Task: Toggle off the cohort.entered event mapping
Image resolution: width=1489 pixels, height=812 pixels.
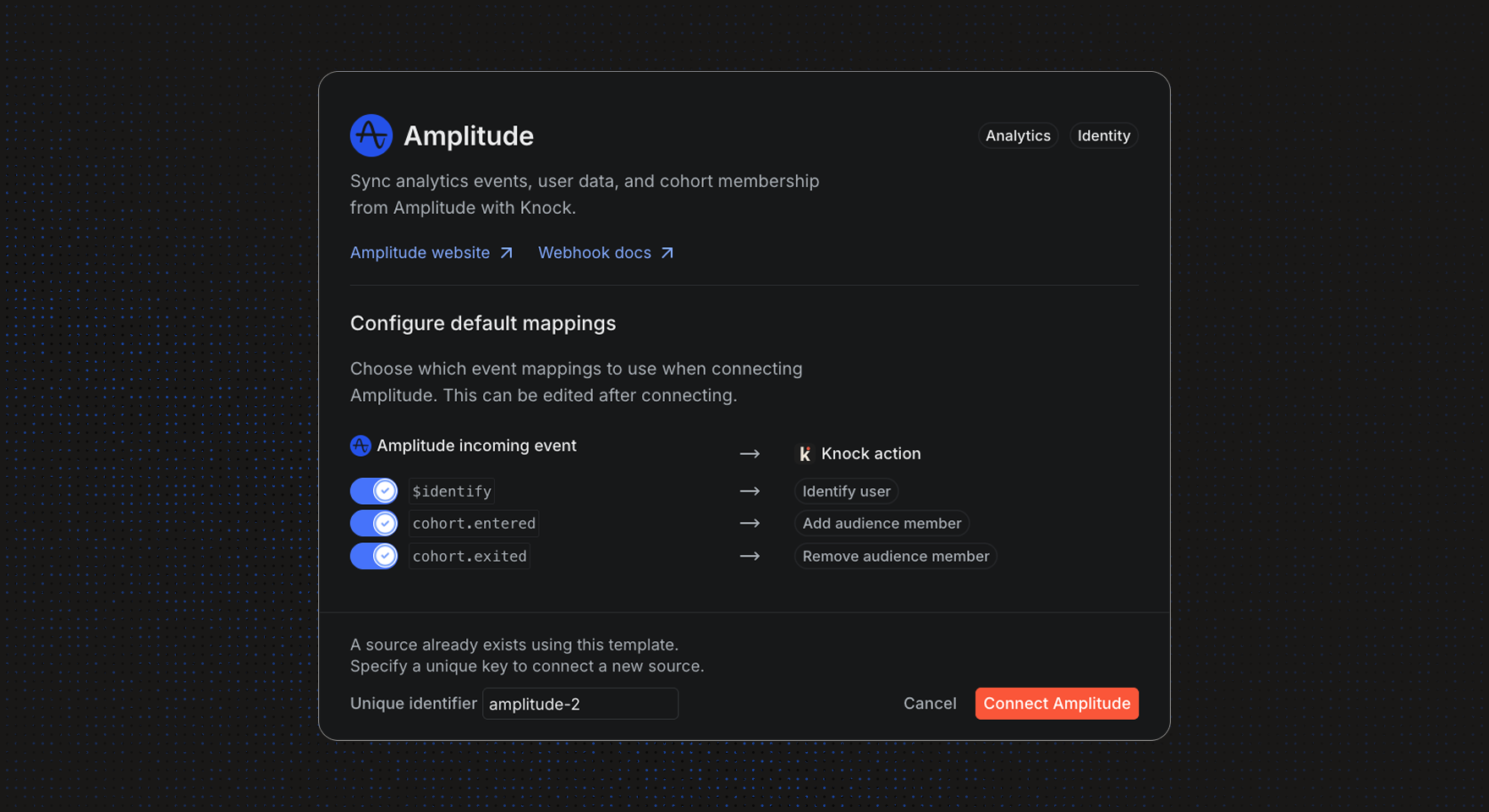Action: coord(374,524)
